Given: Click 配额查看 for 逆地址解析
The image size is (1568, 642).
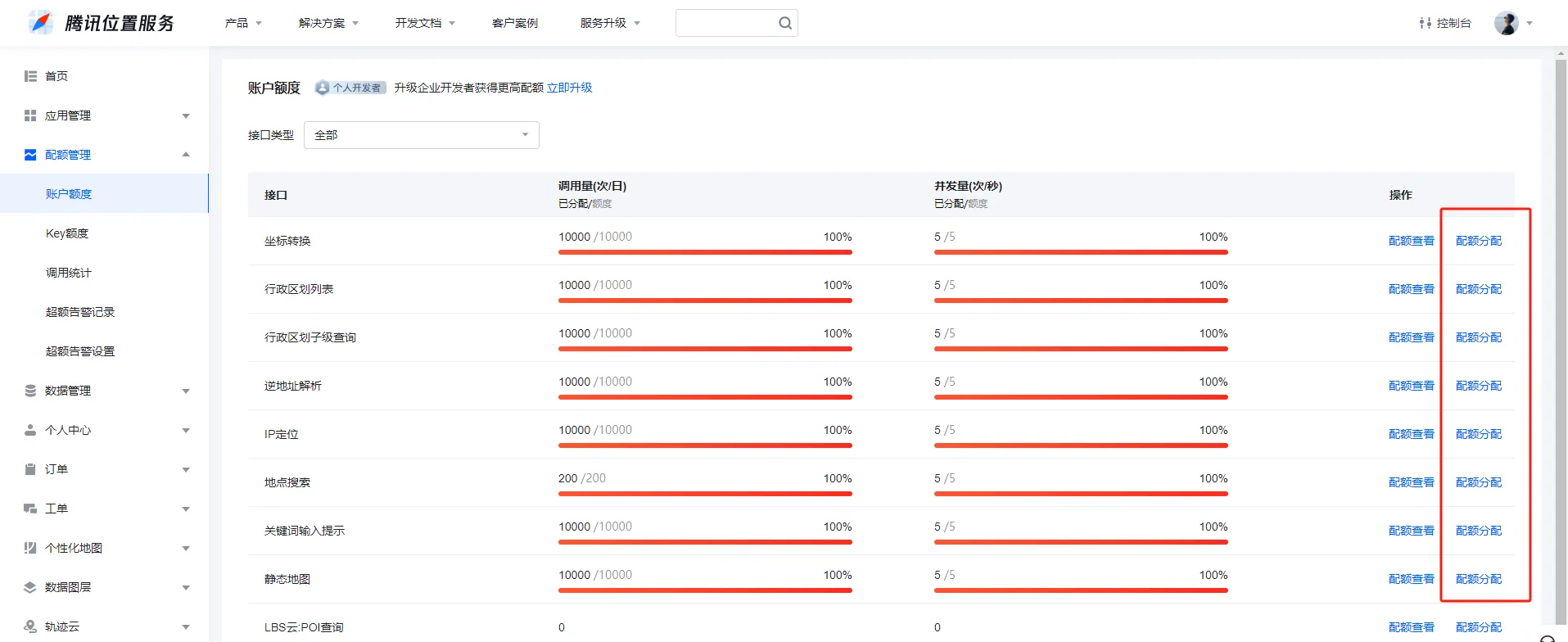Looking at the screenshot, I should click(x=1412, y=386).
